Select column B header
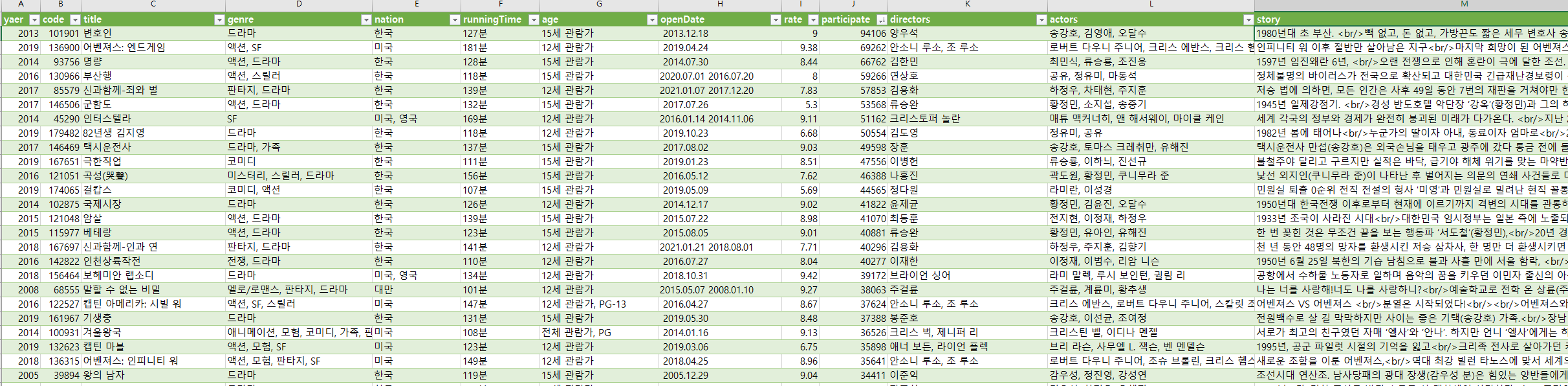Viewport: 1568px width, 386px height. pyautogui.click(x=61, y=4)
